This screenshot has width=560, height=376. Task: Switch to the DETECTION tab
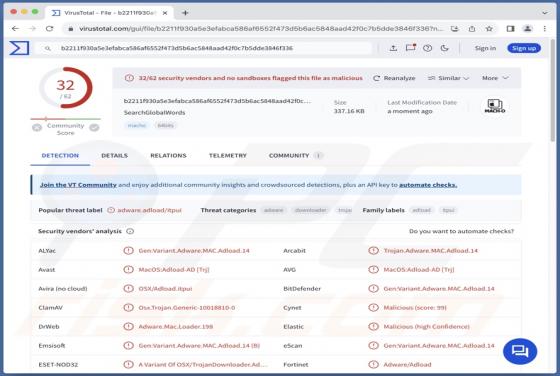[x=60, y=155]
